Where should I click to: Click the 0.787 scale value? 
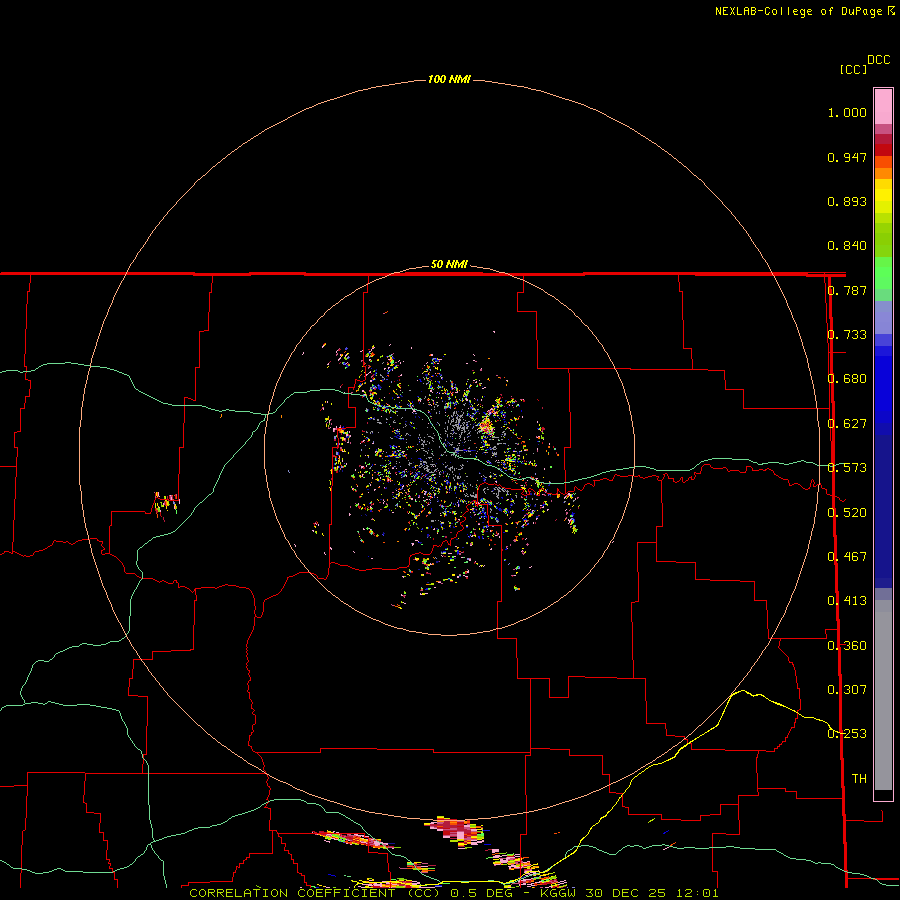click(x=847, y=290)
